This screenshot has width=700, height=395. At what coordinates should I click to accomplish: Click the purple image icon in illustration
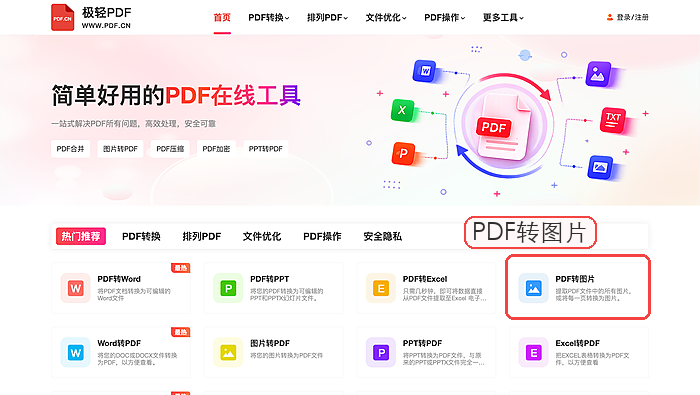pos(598,74)
